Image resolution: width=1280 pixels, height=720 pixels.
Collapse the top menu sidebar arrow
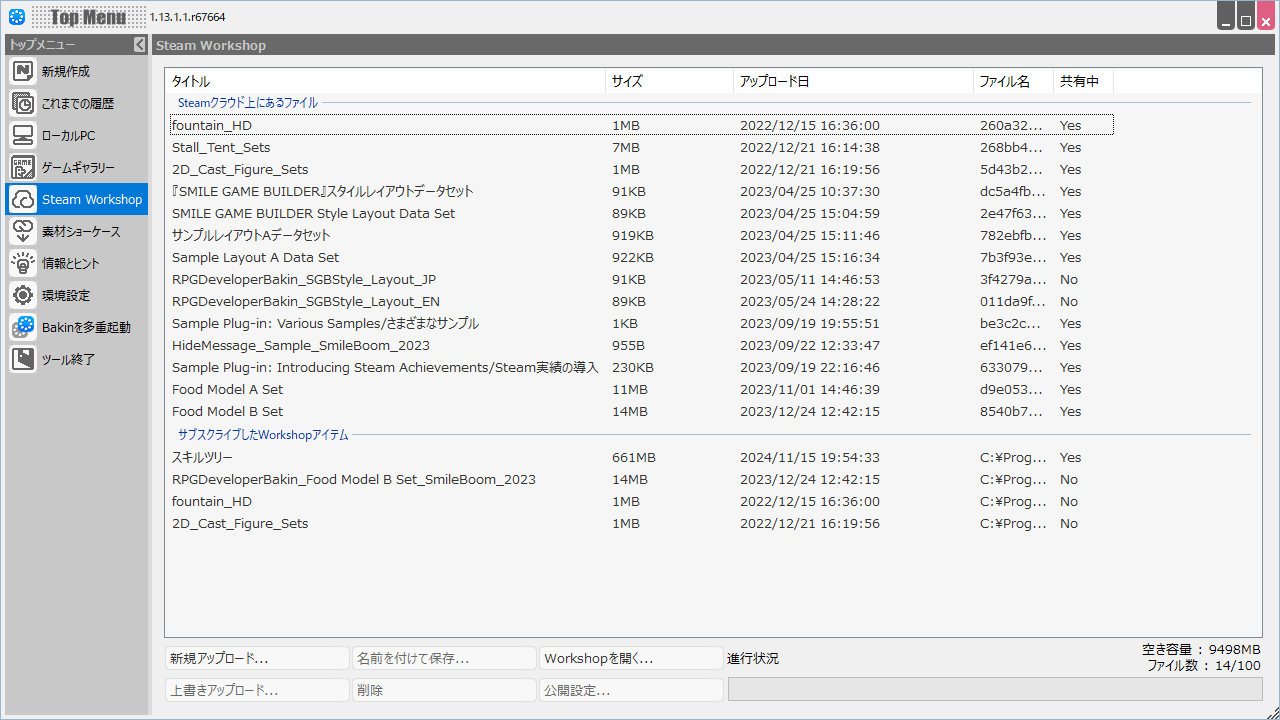coord(140,45)
